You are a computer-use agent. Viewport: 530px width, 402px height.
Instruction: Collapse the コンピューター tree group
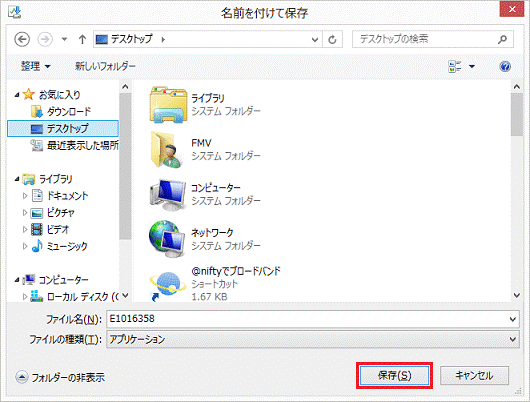17,280
